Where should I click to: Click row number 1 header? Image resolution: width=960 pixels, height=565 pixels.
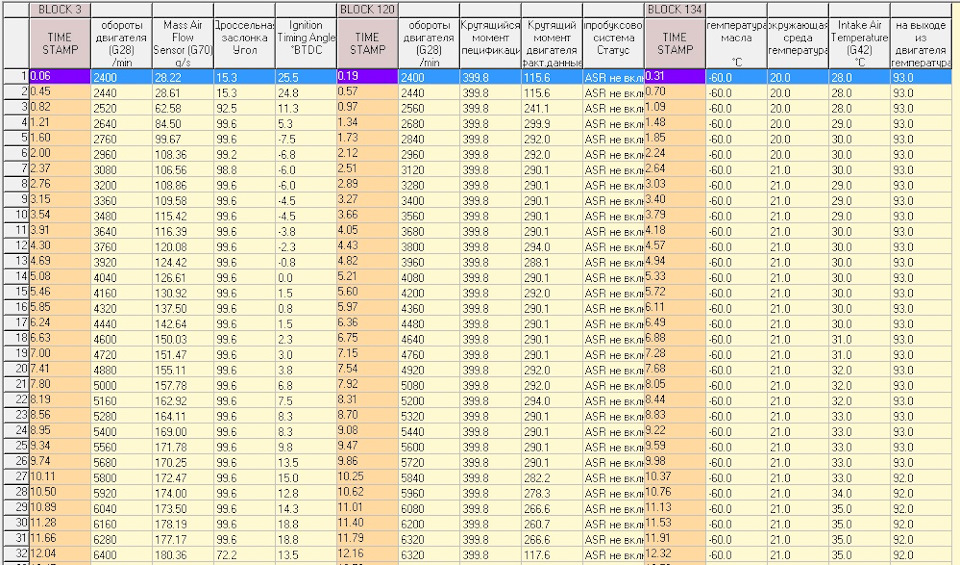[14, 76]
